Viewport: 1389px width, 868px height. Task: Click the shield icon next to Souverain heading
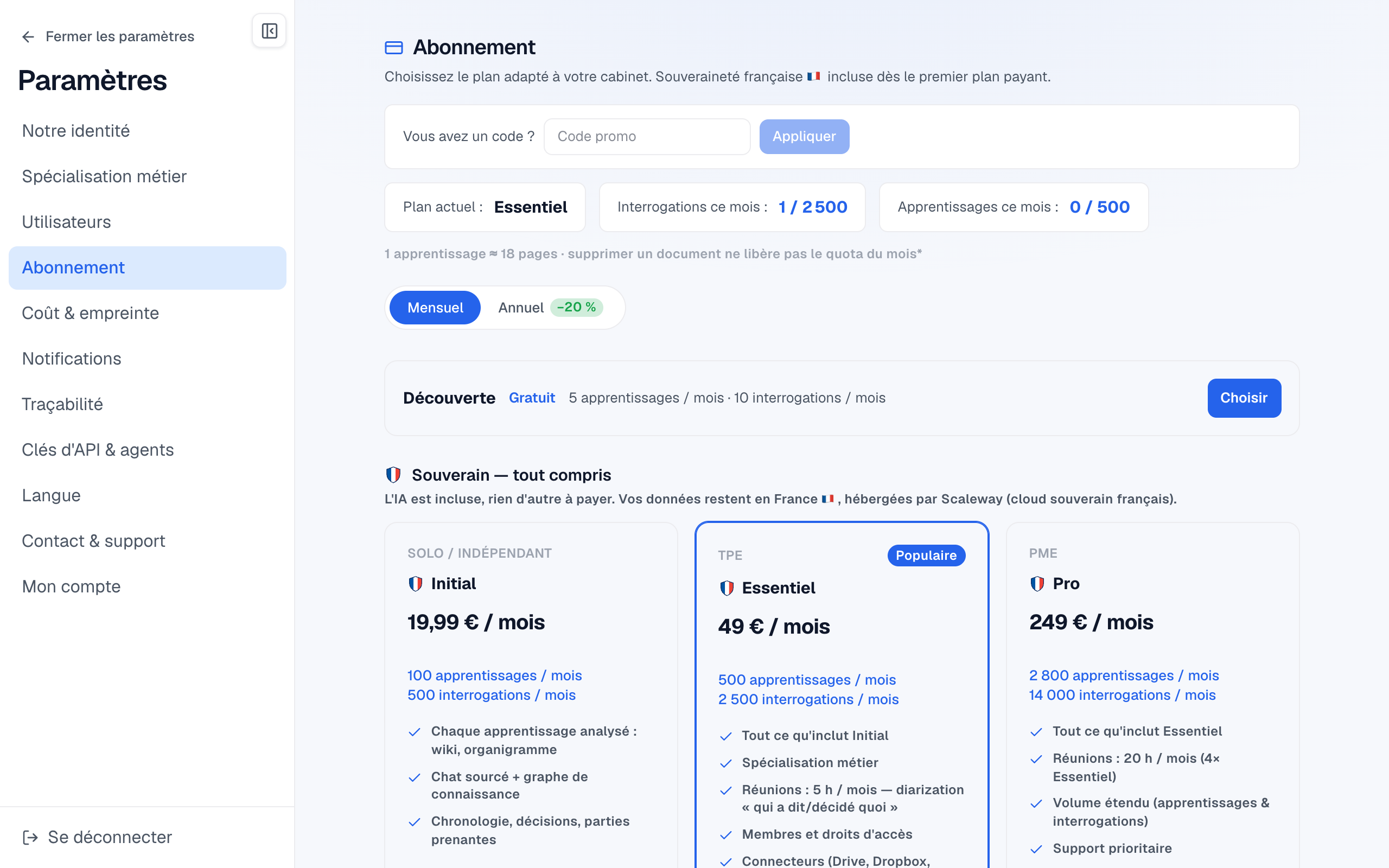pyautogui.click(x=393, y=475)
